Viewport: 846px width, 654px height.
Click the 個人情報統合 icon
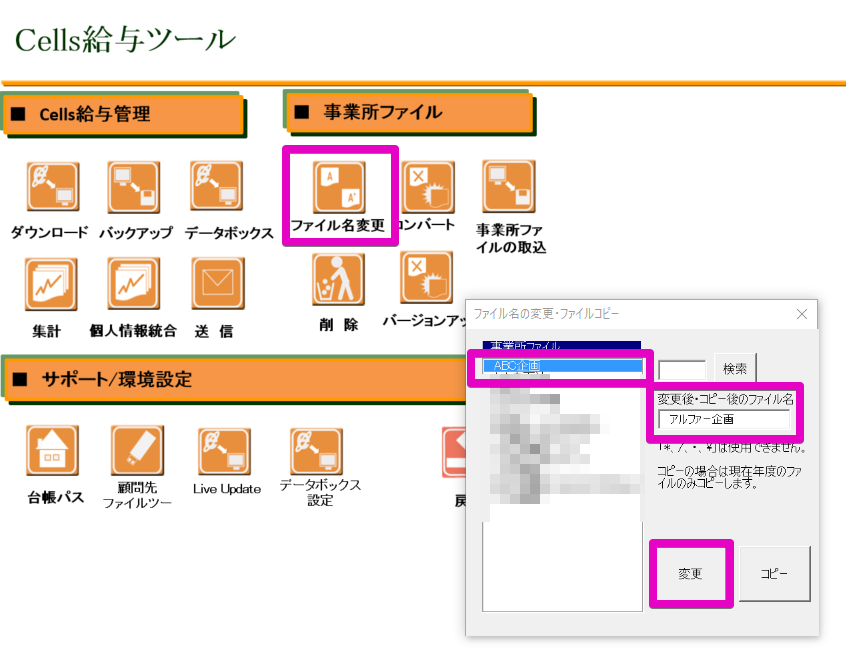(133, 283)
